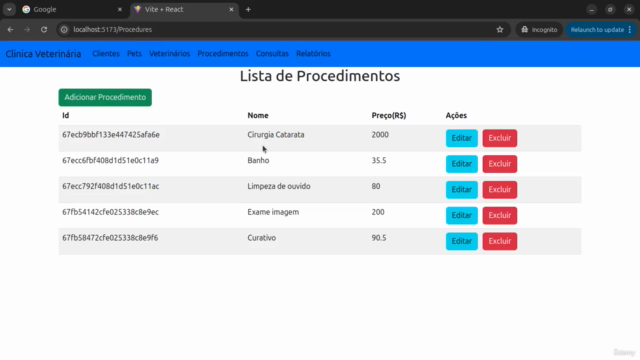This screenshot has width=640, height=360.
Task: Close the Google tab
Action: [120, 9]
